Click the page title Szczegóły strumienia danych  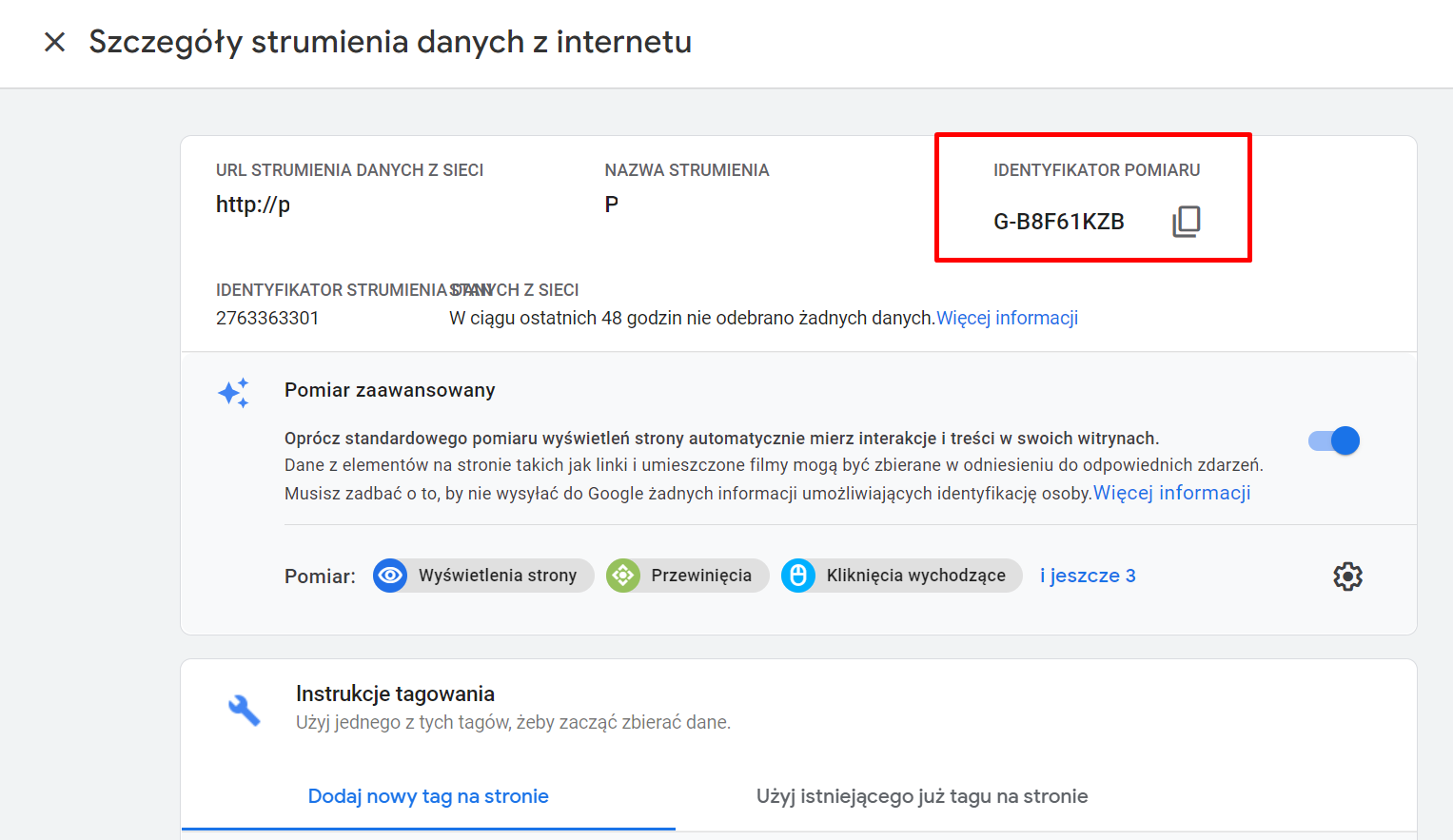pyautogui.click(x=390, y=42)
